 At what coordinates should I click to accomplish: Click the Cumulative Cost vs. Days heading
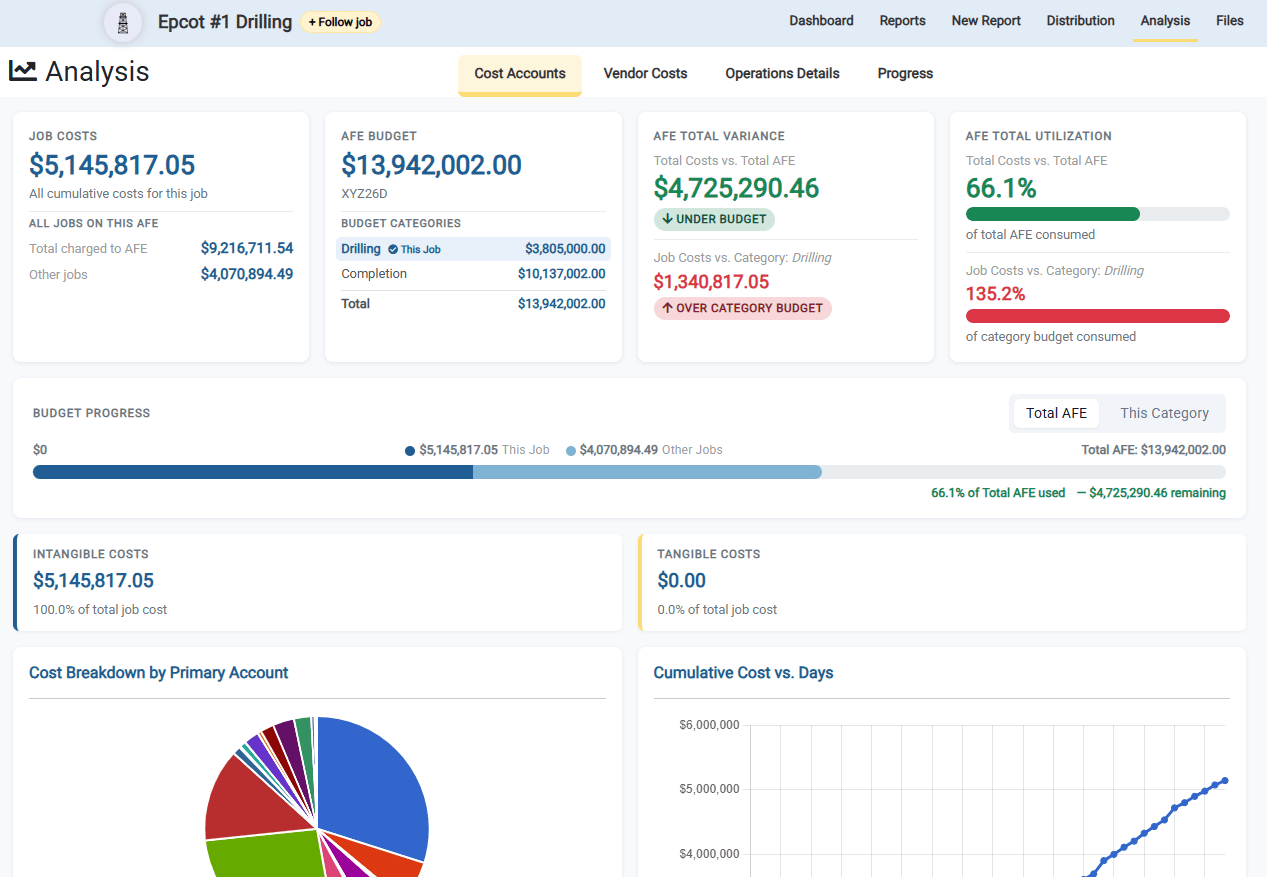click(x=743, y=673)
